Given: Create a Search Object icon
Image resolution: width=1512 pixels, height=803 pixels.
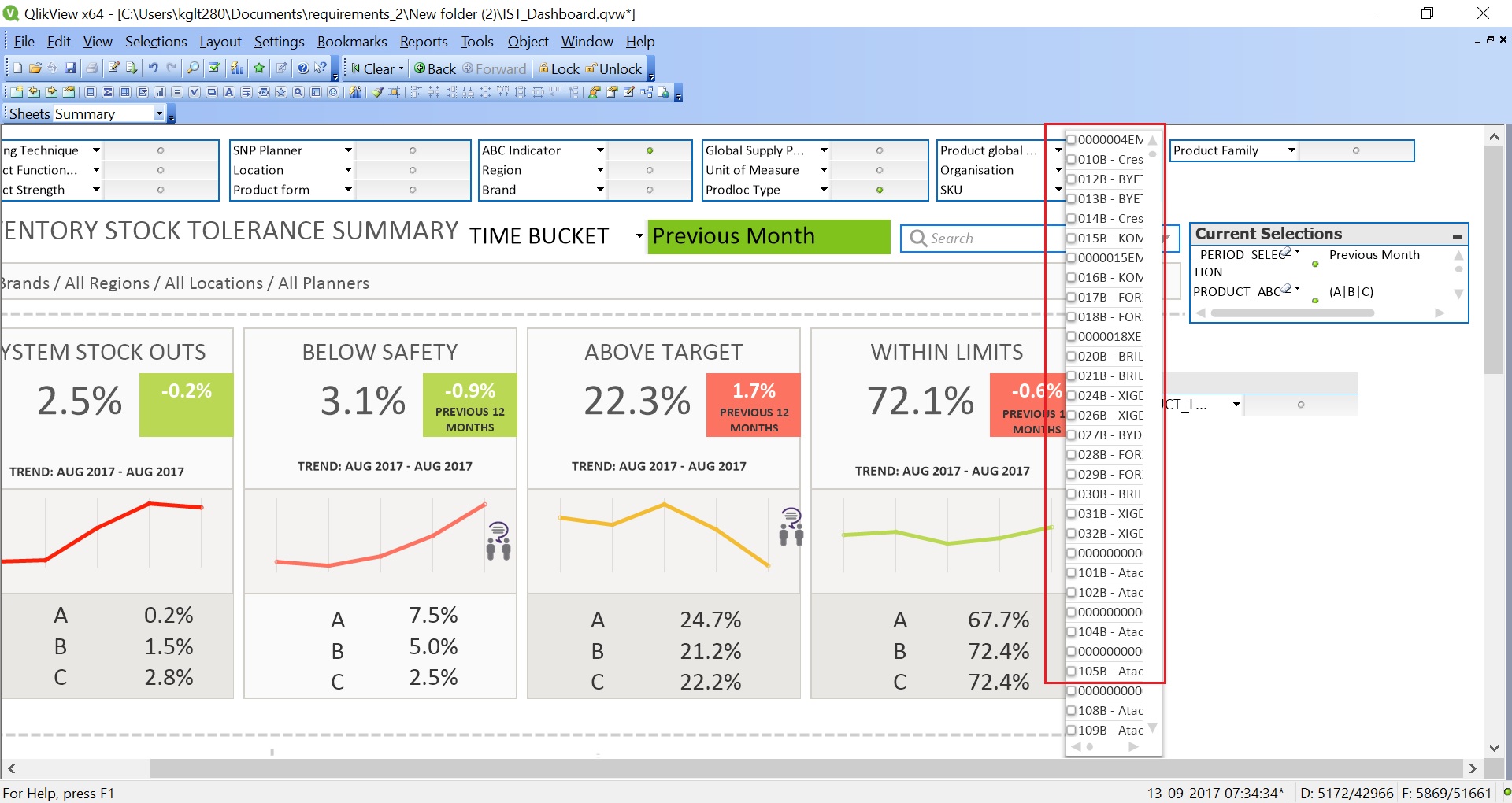Looking at the screenshot, I should pyautogui.click(x=298, y=92).
